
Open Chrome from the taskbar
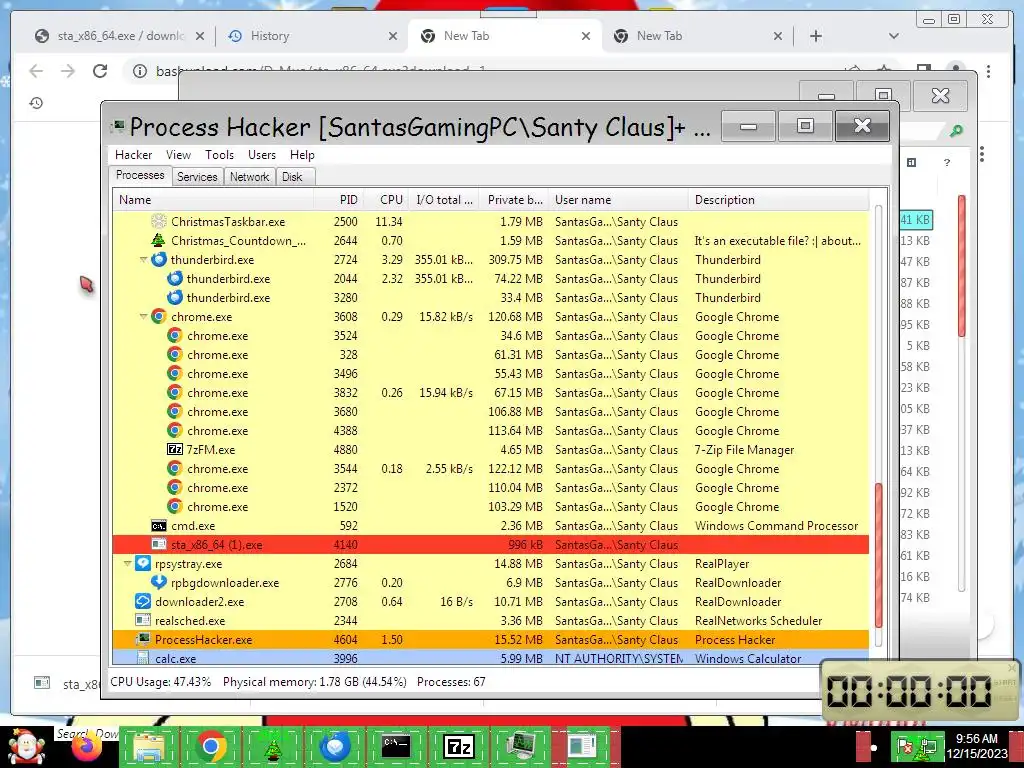tap(210, 746)
